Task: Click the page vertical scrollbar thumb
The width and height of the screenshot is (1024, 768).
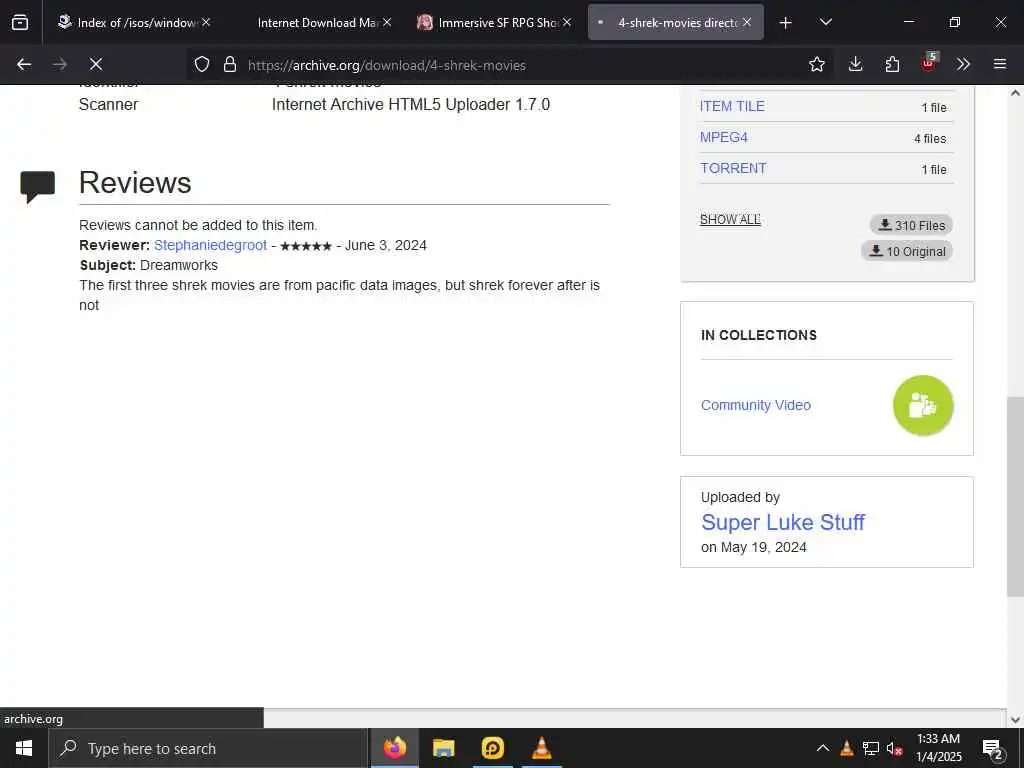Action: [1015, 496]
